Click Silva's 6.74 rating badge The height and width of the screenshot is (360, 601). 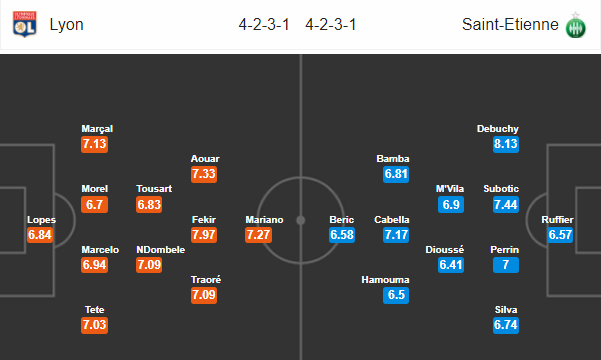pos(506,325)
